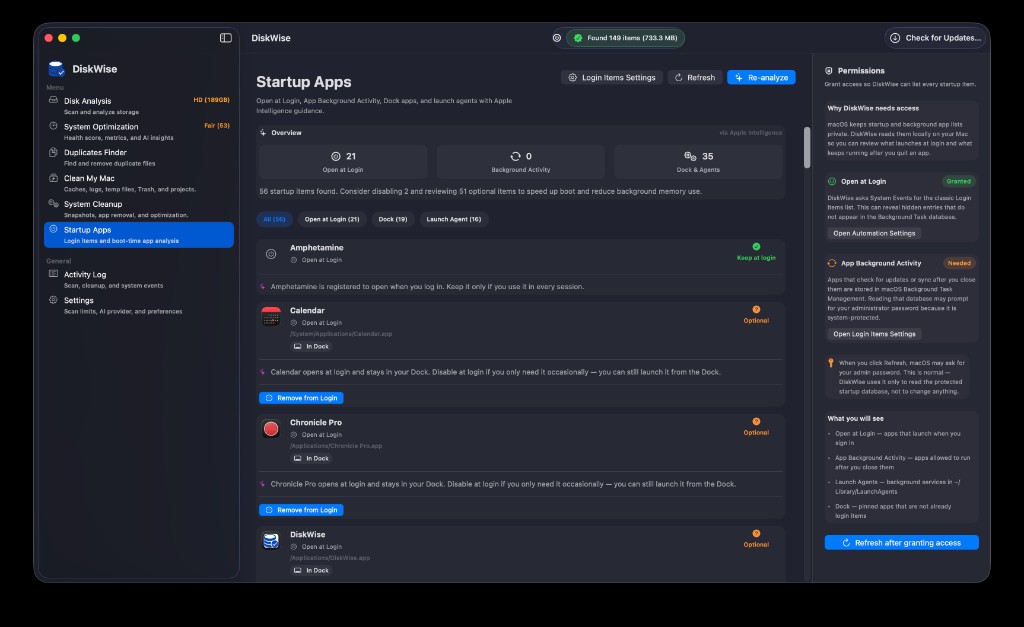
Task: Click the Re-analyze button
Action: coord(761,77)
